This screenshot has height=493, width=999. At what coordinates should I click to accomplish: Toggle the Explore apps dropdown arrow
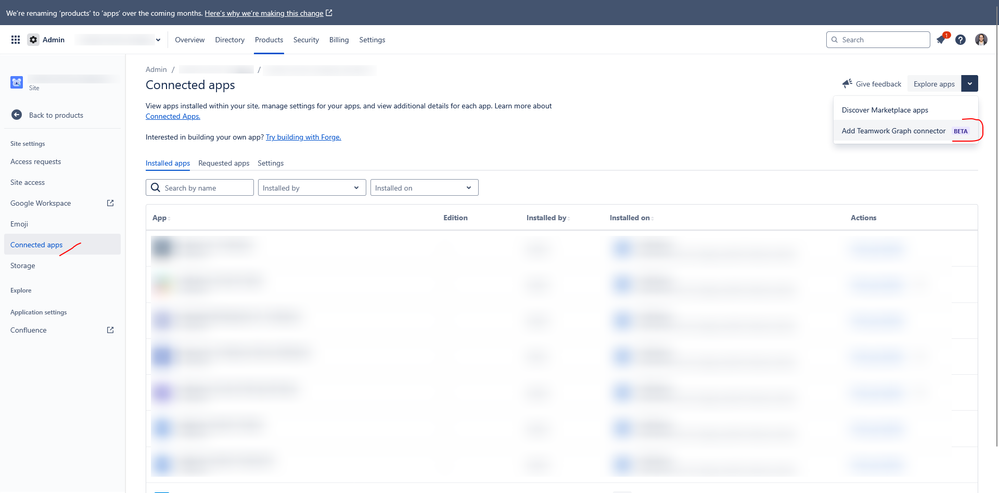969,83
